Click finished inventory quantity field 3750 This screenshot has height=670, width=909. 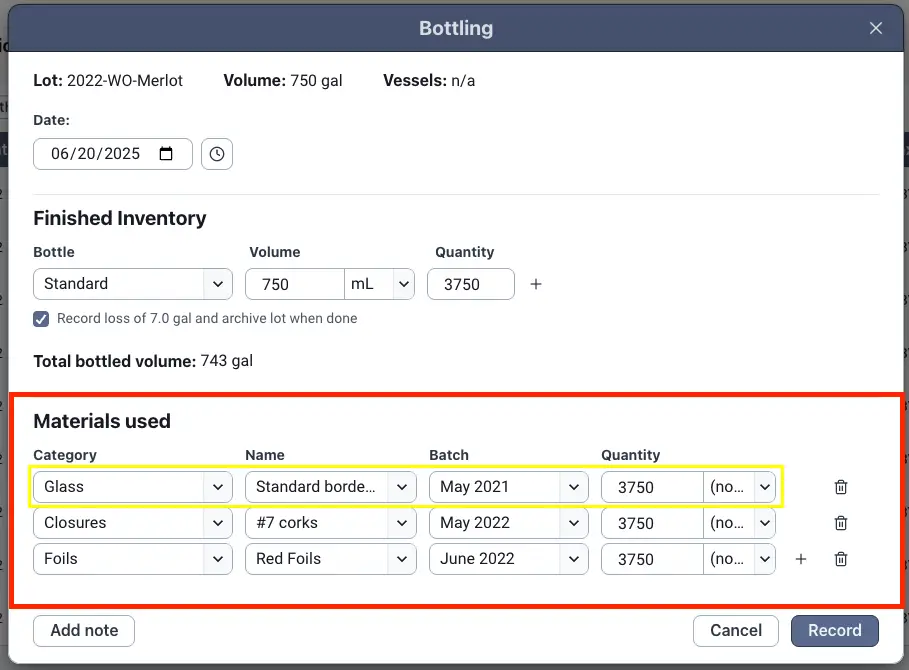click(471, 284)
